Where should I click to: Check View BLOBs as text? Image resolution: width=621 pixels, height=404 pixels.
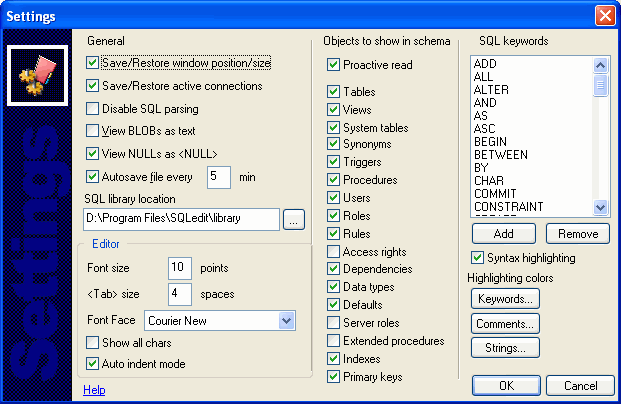(x=93, y=131)
